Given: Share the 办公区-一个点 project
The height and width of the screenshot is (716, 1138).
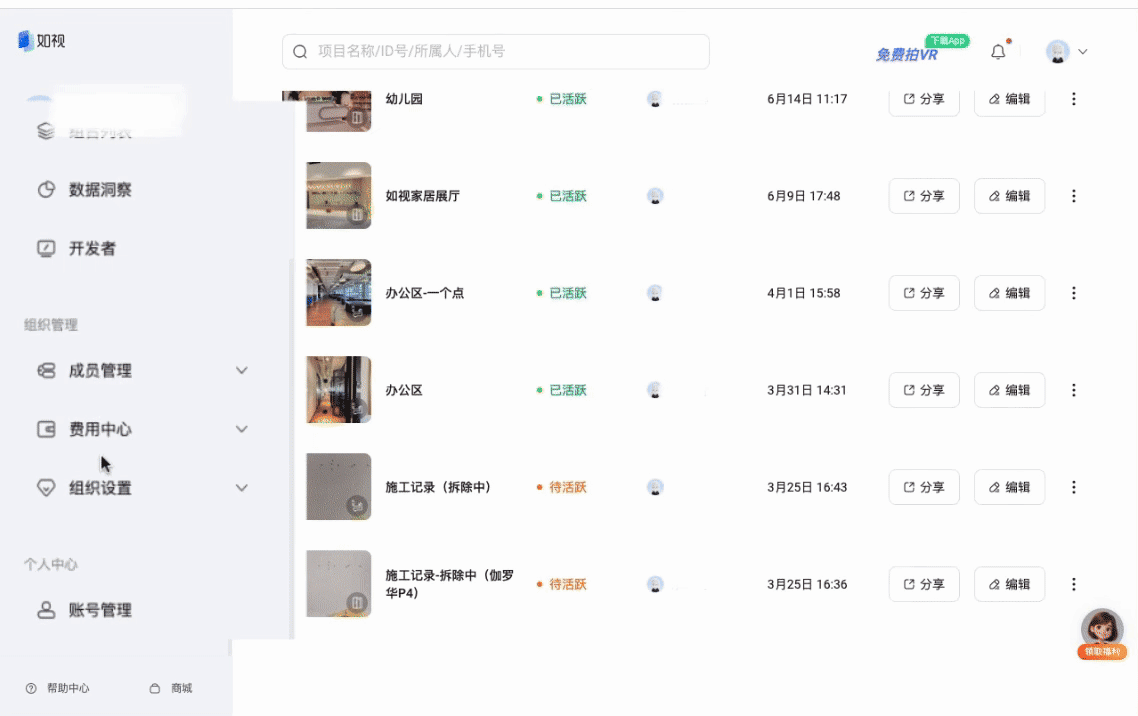Looking at the screenshot, I should click(924, 293).
